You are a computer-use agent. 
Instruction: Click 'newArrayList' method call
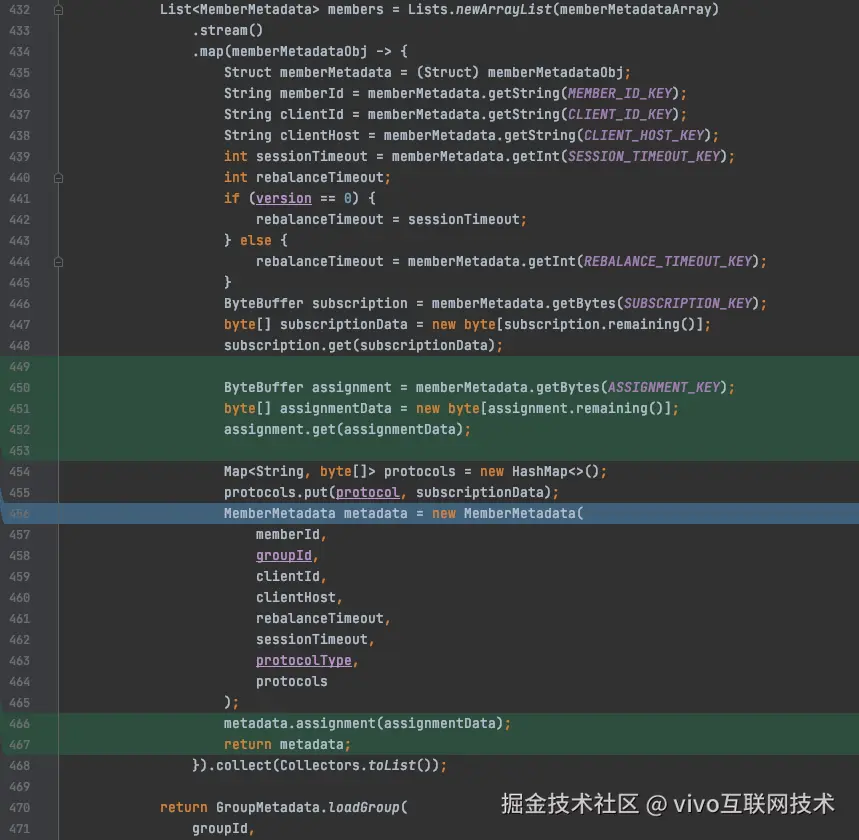503,9
